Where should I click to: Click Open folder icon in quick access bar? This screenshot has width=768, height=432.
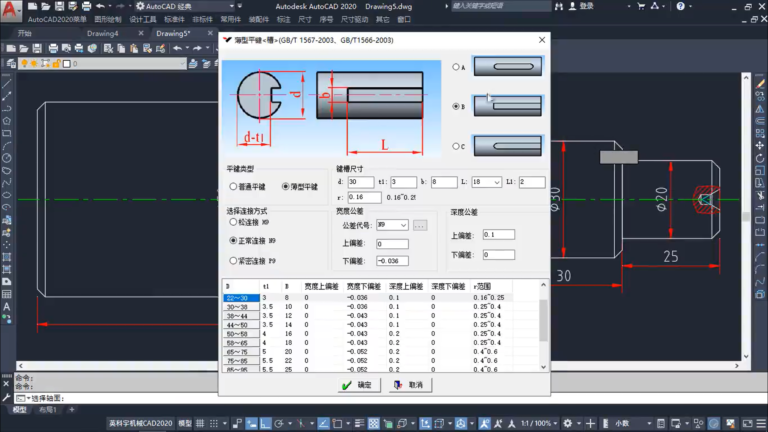click(46, 6)
